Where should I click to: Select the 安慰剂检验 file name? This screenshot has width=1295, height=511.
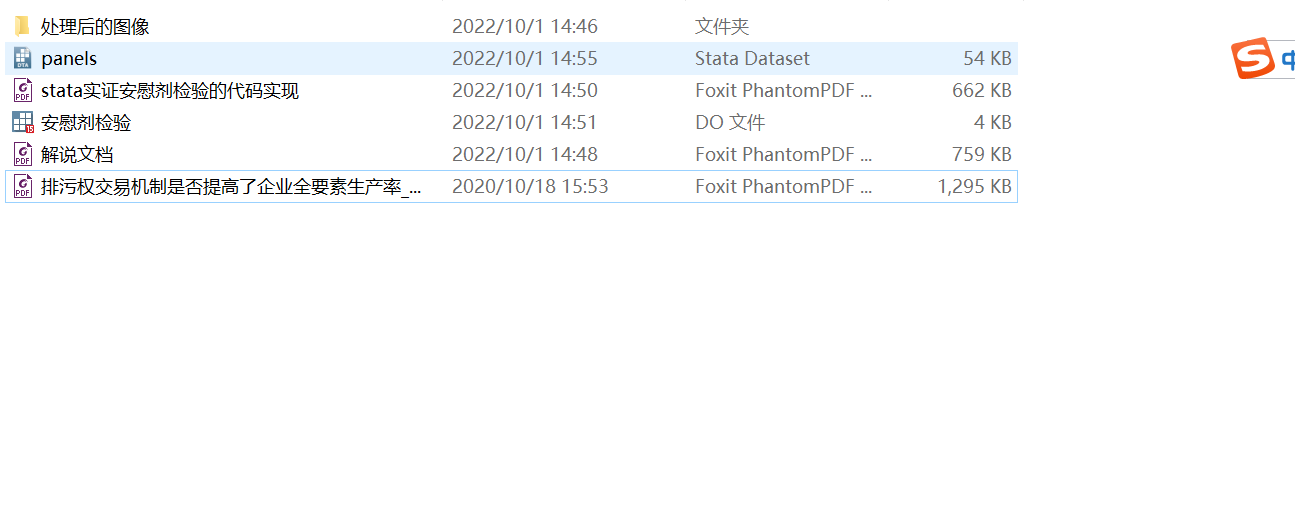86,123
